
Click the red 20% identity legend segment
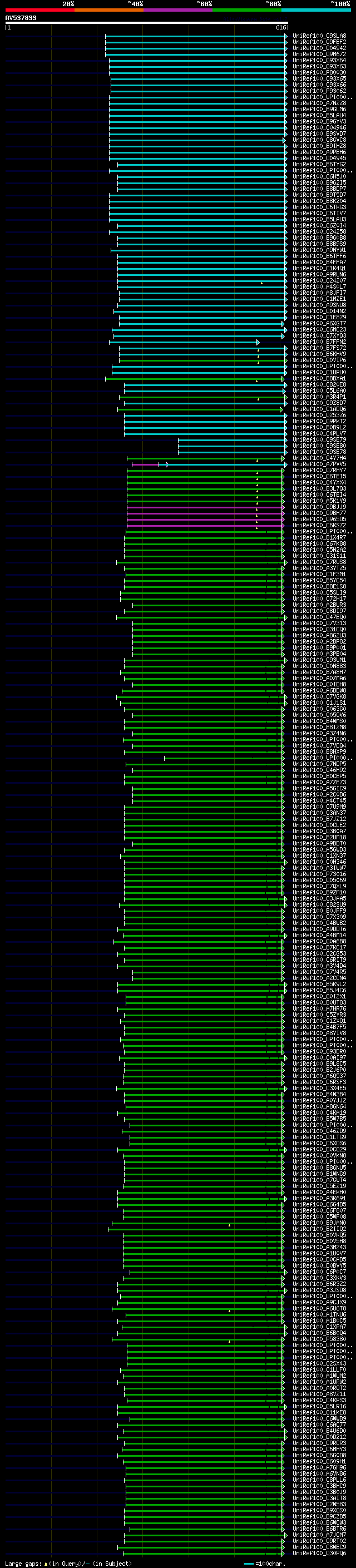coord(39,10)
